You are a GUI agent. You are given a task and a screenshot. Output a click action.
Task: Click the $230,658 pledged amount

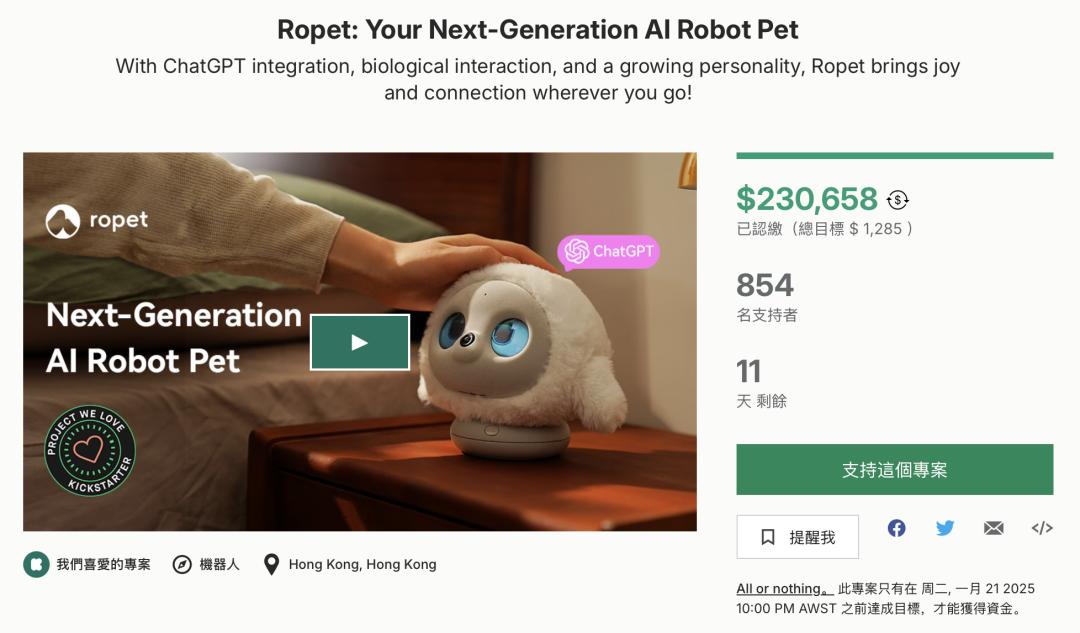click(x=807, y=200)
